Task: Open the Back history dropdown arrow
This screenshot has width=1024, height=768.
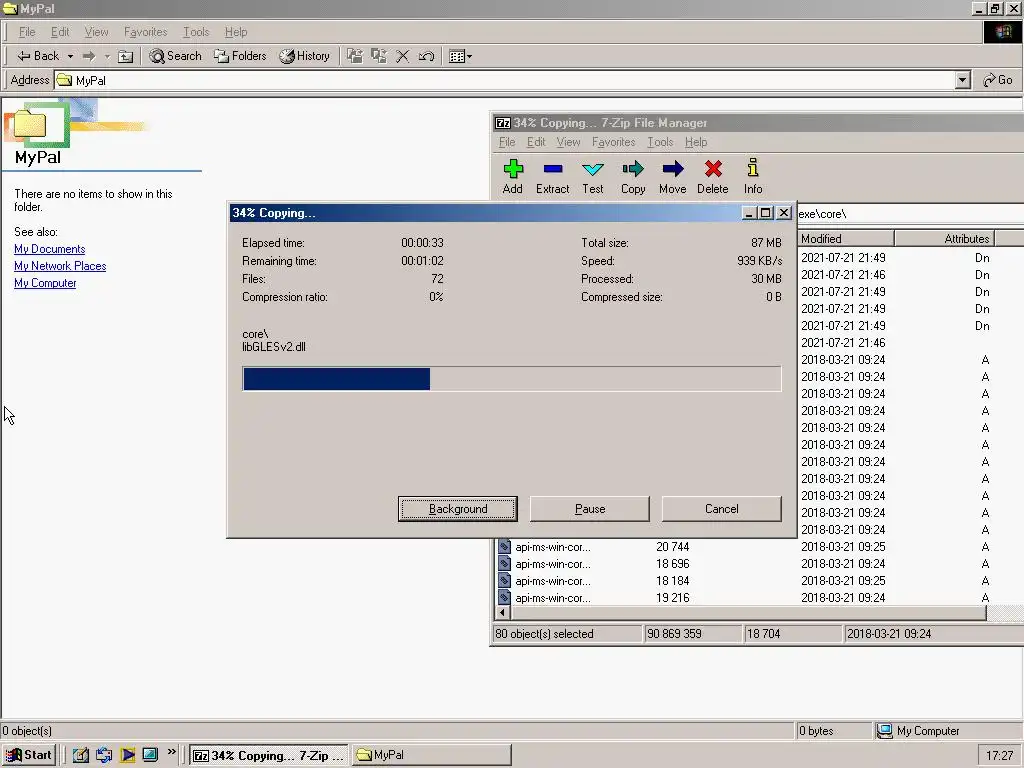Action: (70, 57)
